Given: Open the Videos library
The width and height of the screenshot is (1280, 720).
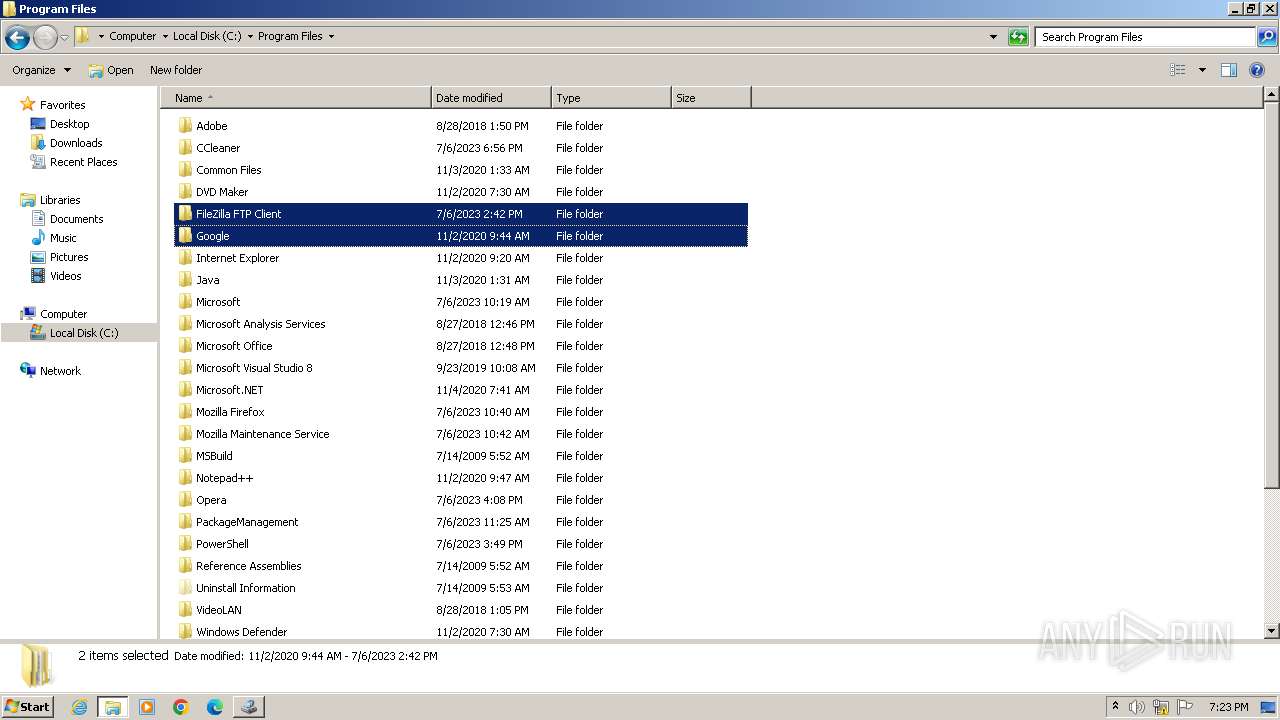Looking at the screenshot, I should 65,276.
